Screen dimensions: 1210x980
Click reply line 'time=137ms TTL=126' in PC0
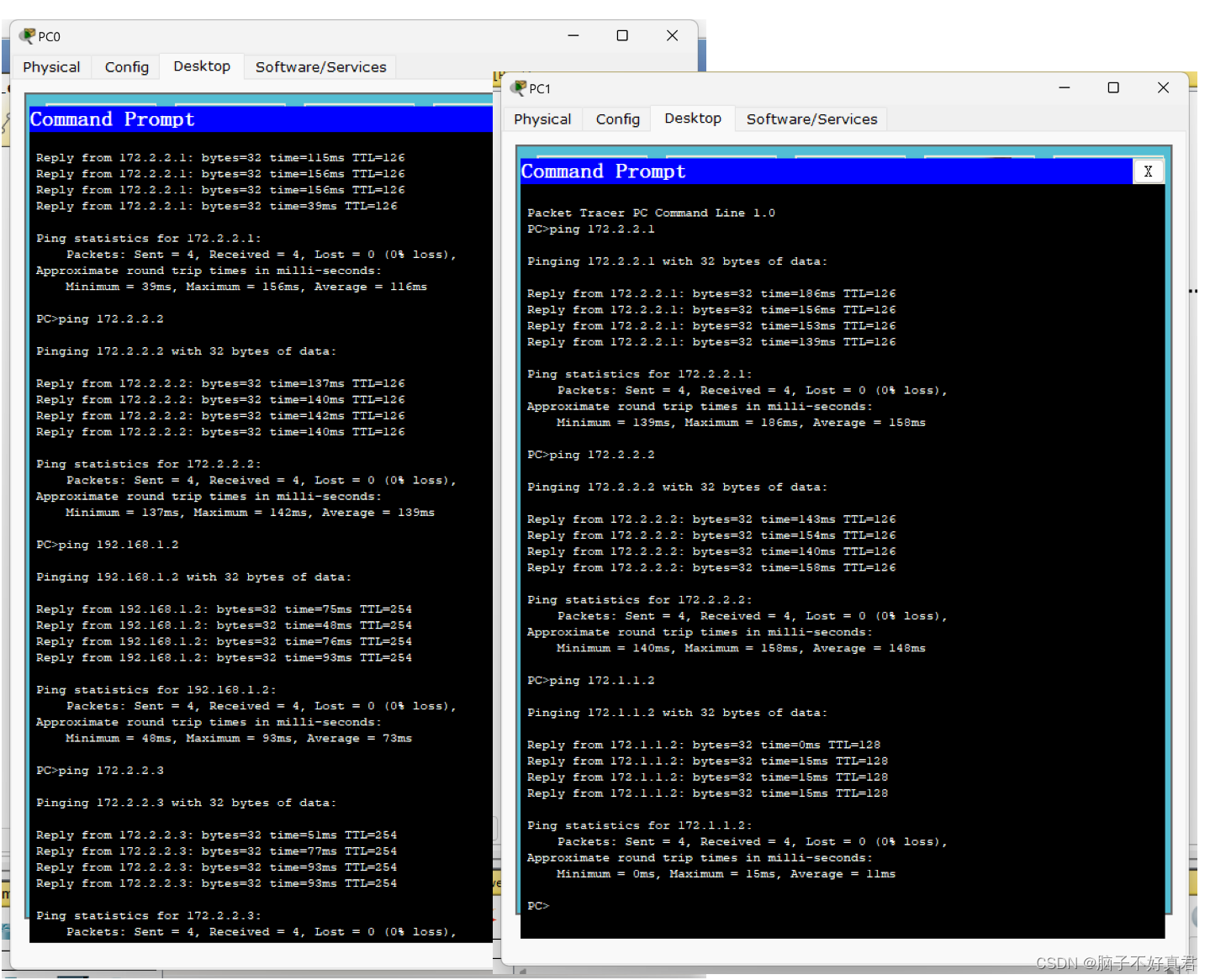point(220,383)
